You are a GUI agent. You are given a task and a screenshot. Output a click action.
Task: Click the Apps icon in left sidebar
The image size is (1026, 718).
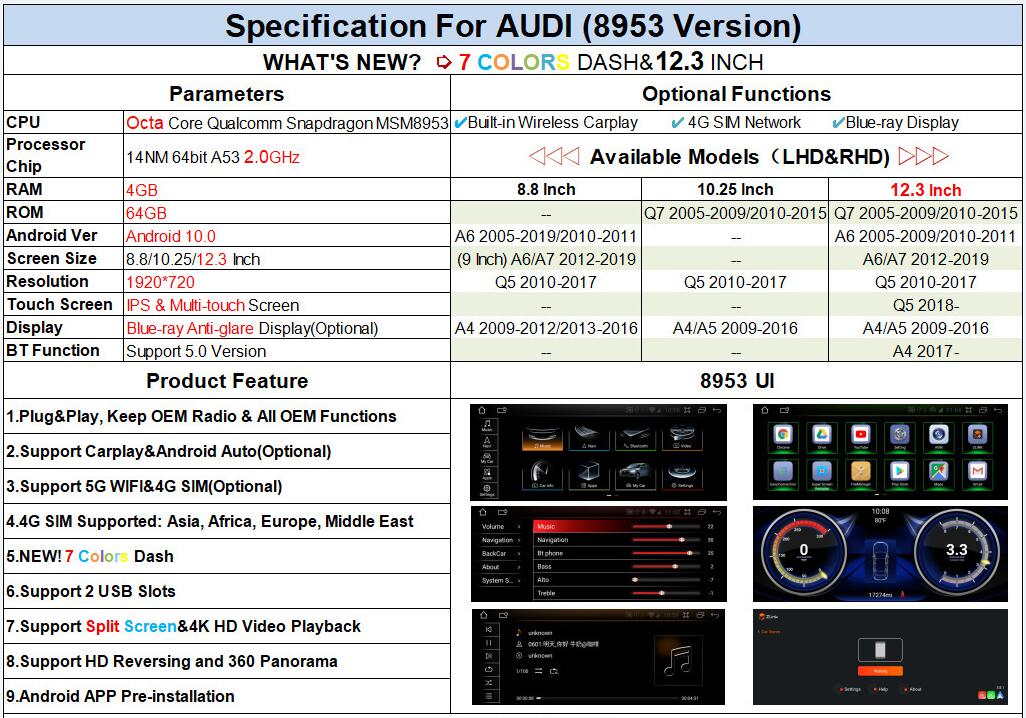coord(487,475)
